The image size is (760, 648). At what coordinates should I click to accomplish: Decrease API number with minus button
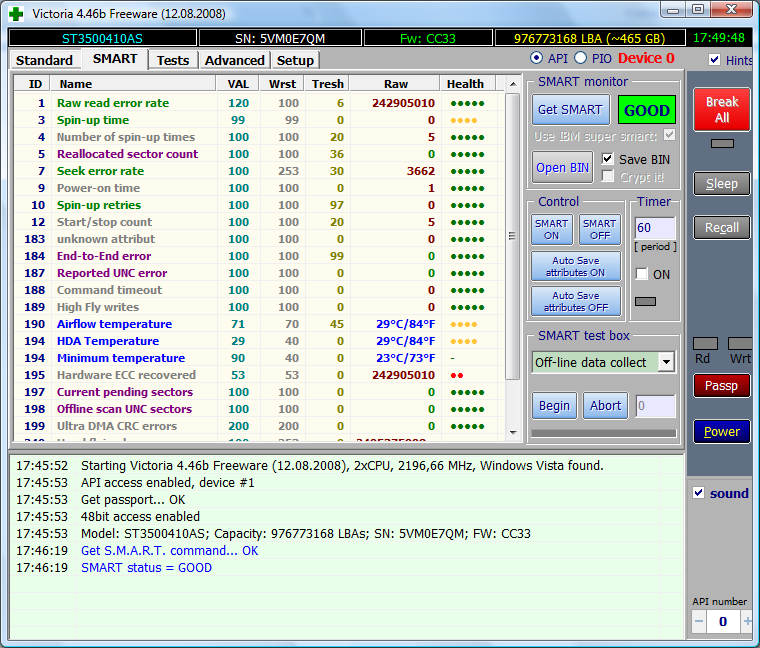click(x=700, y=621)
